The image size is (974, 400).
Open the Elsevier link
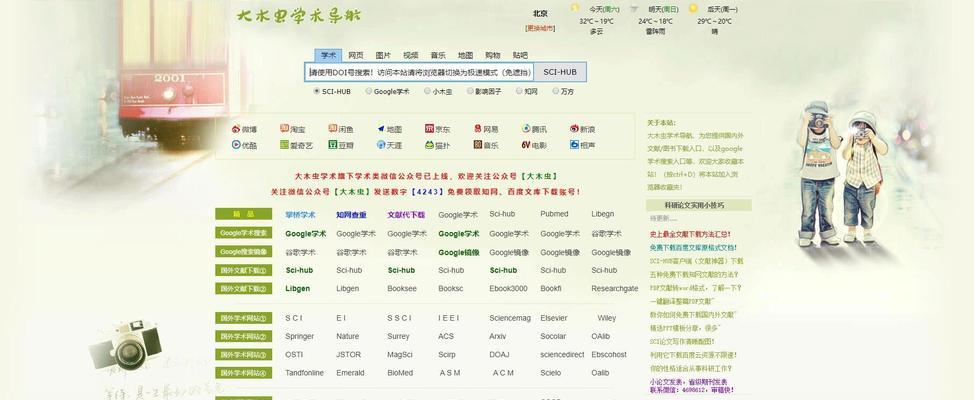553,318
